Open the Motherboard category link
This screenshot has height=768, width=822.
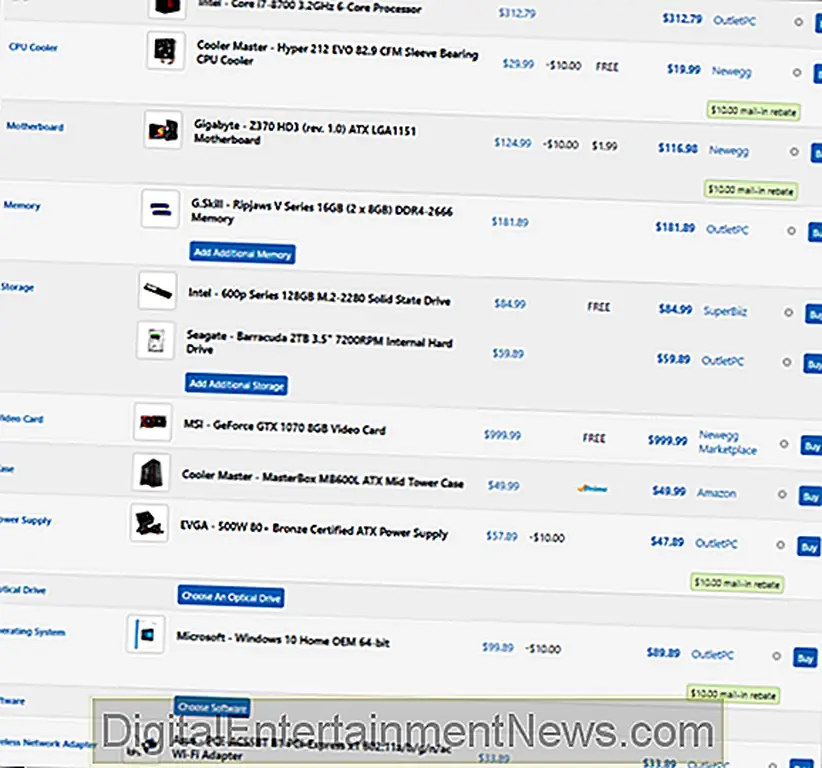click(x=34, y=127)
